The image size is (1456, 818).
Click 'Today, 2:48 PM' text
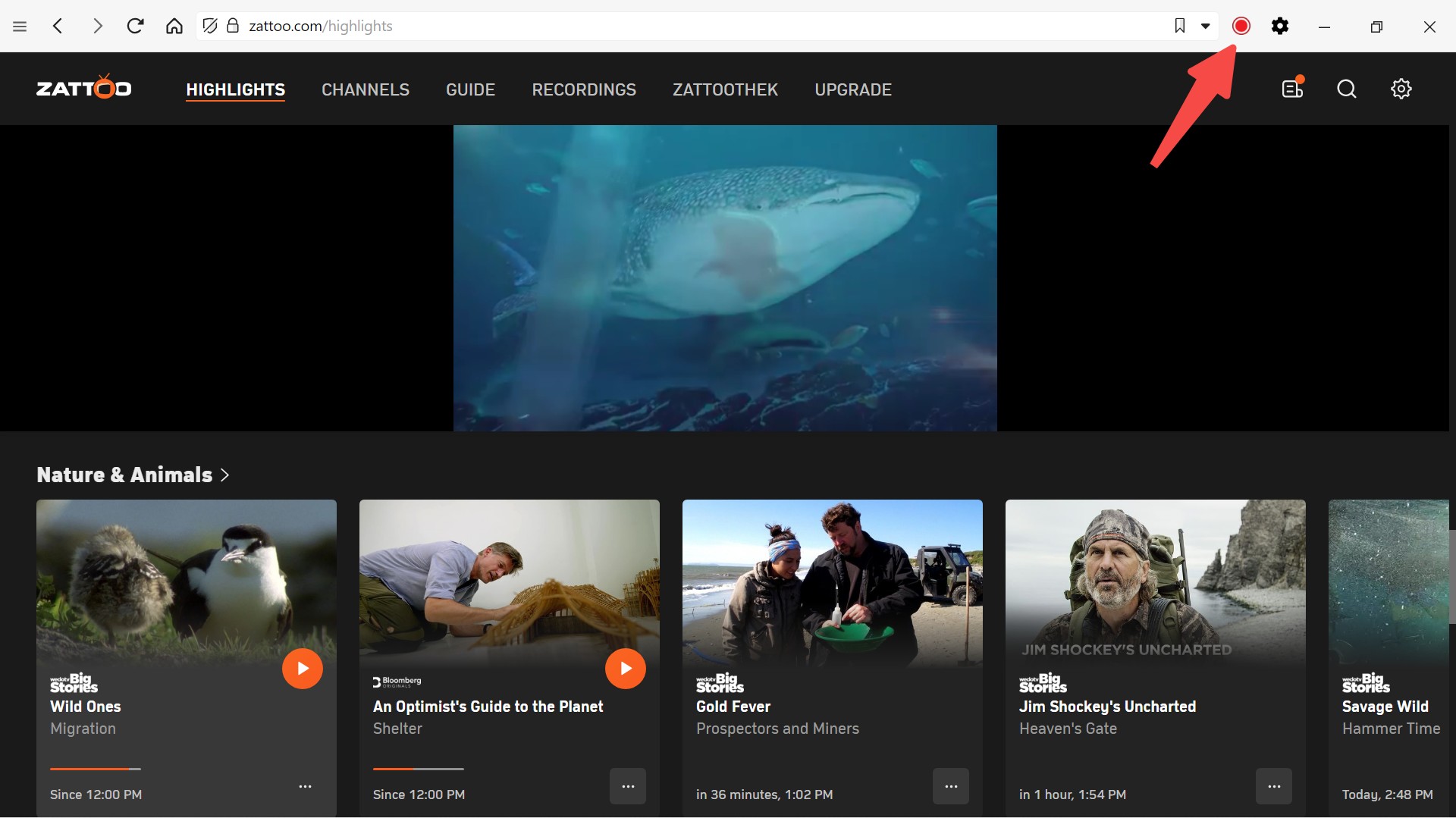1388,794
